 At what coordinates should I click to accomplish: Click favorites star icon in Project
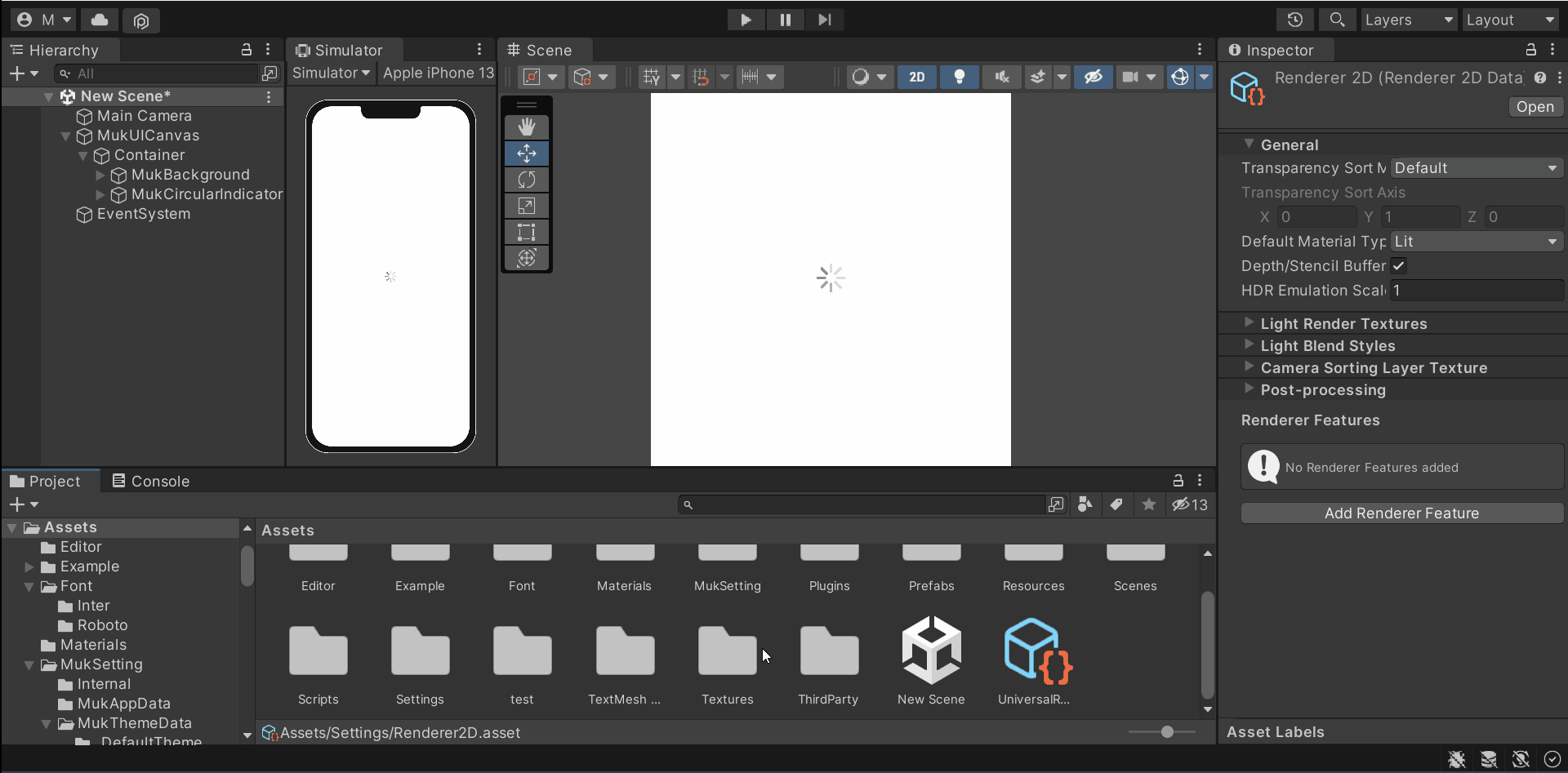[x=1149, y=504]
